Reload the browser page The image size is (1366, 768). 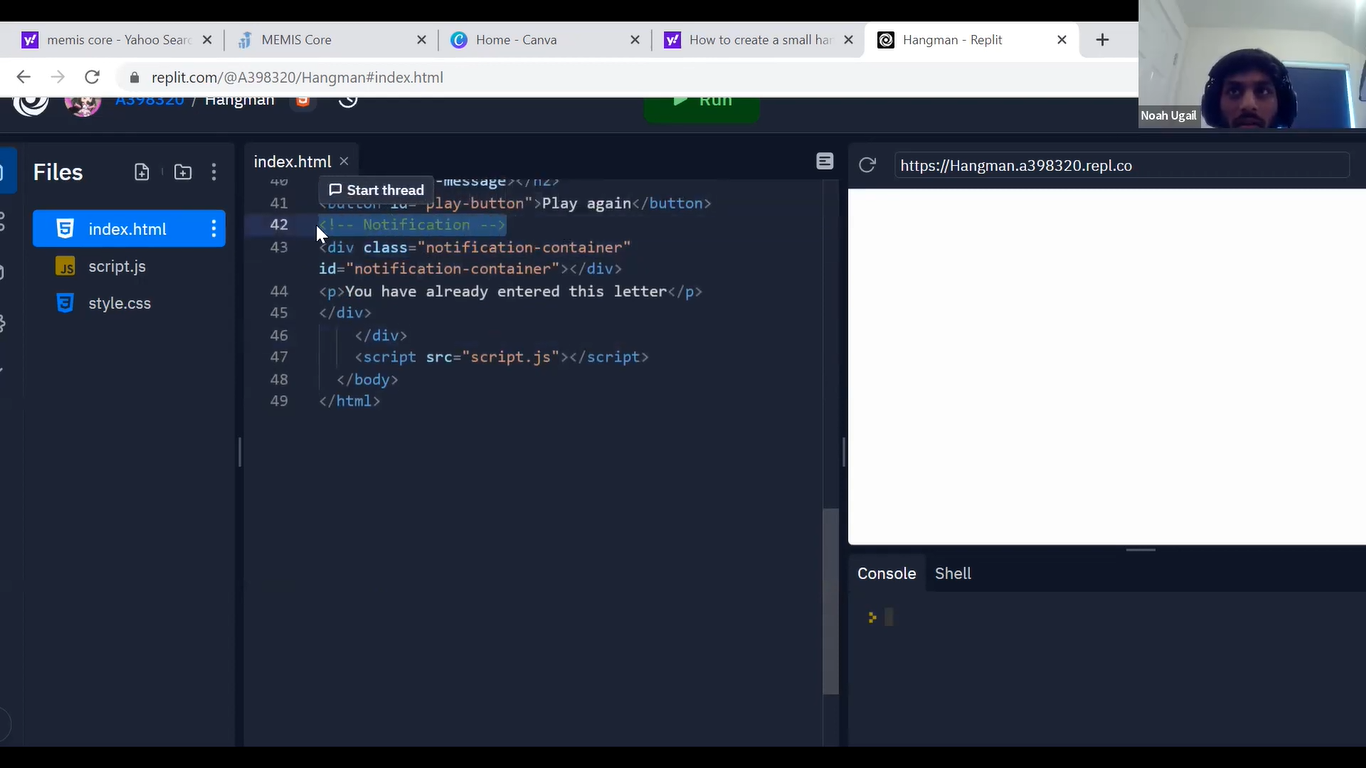(x=92, y=77)
